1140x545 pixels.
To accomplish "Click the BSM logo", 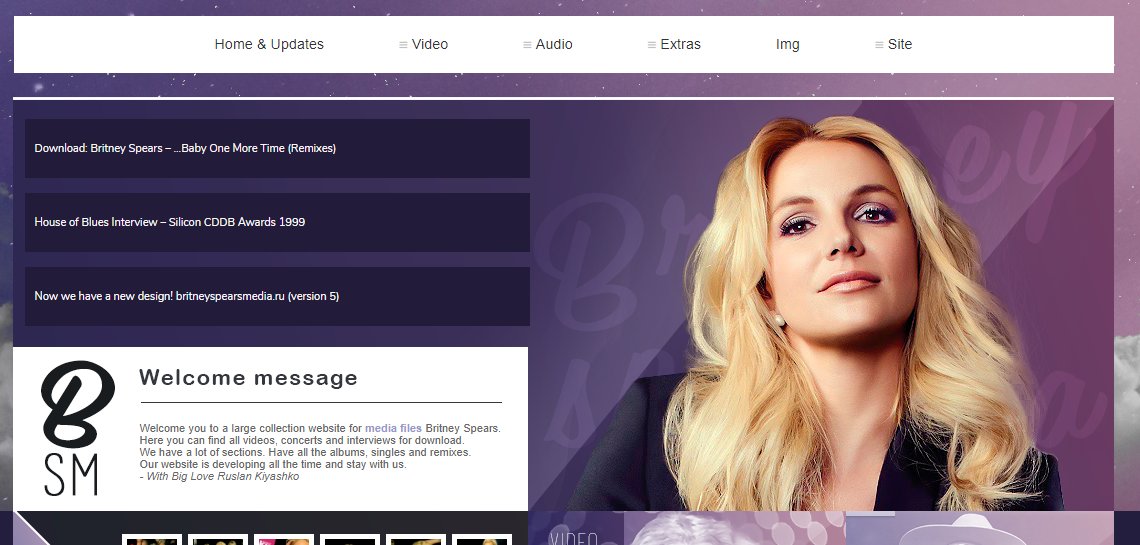I will click(x=78, y=428).
